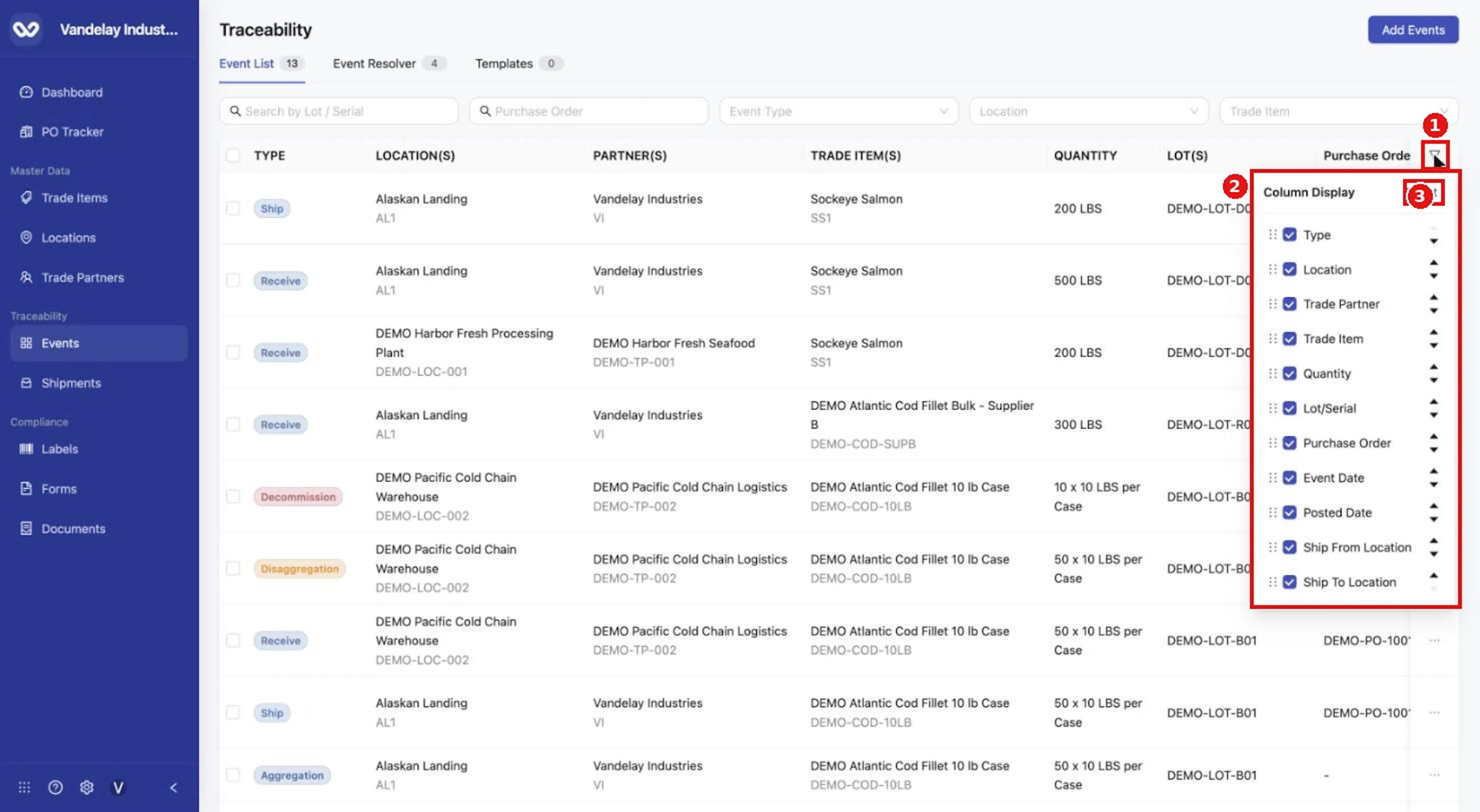Open the Location filter dropdown

pos(1088,111)
